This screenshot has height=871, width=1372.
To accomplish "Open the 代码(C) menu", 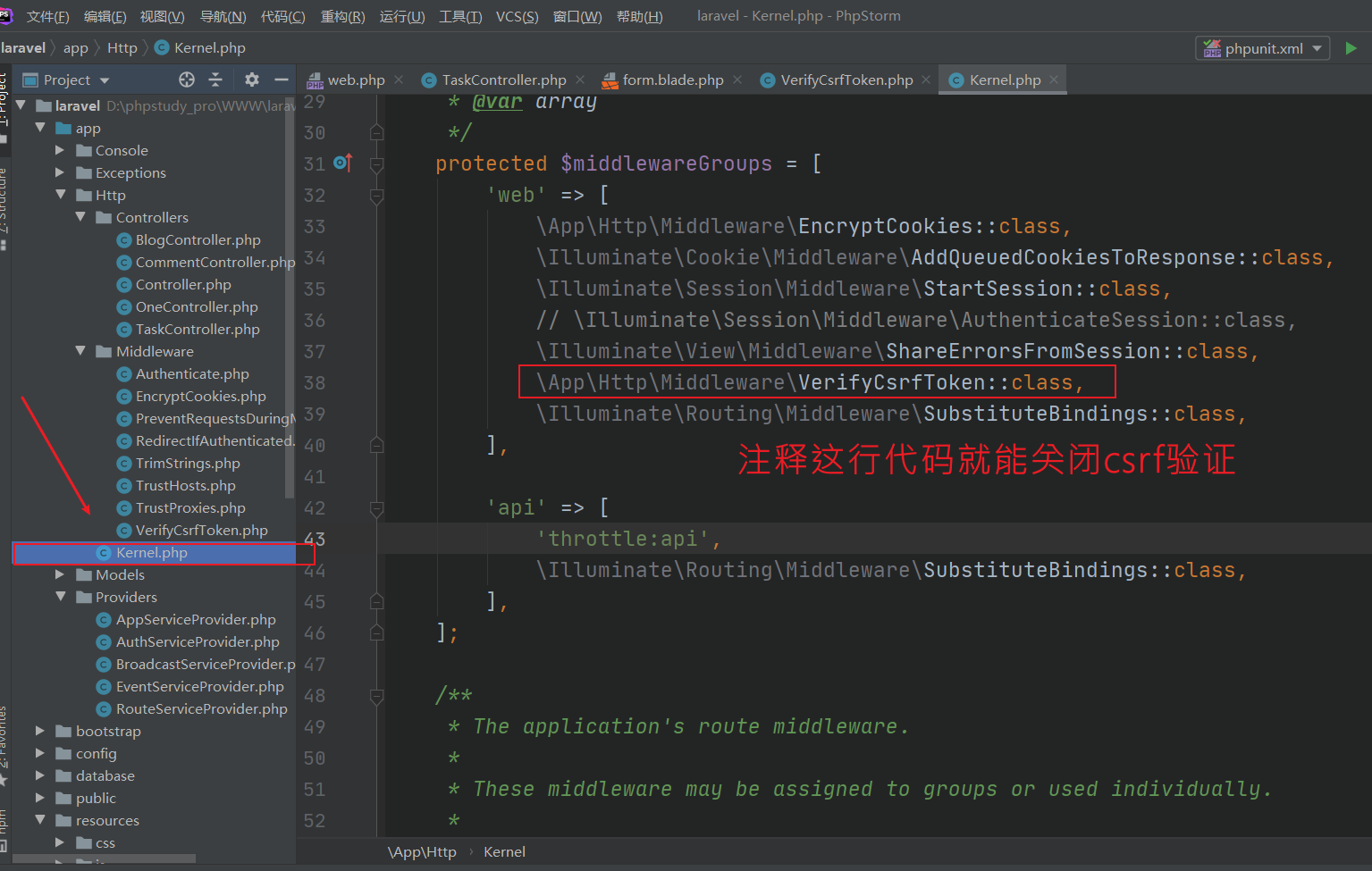I will pyautogui.click(x=282, y=17).
